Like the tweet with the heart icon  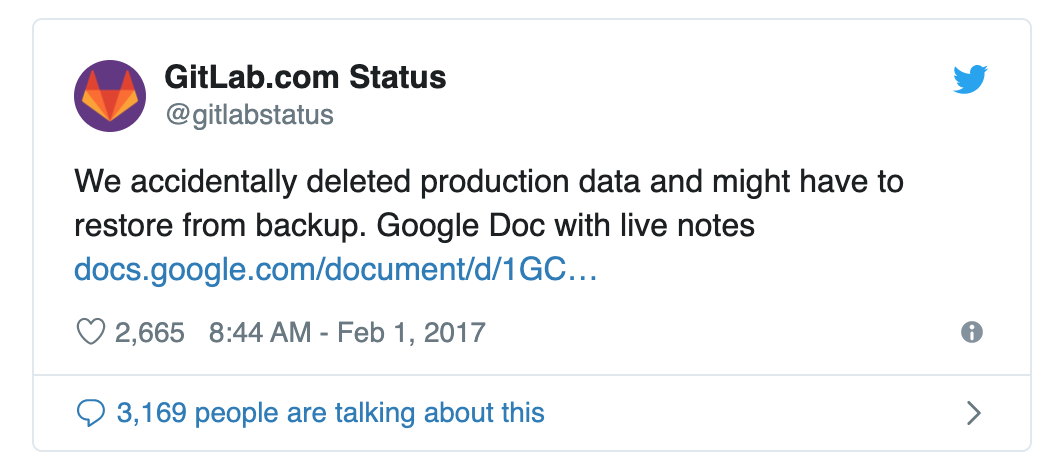(x=91, y=332)
